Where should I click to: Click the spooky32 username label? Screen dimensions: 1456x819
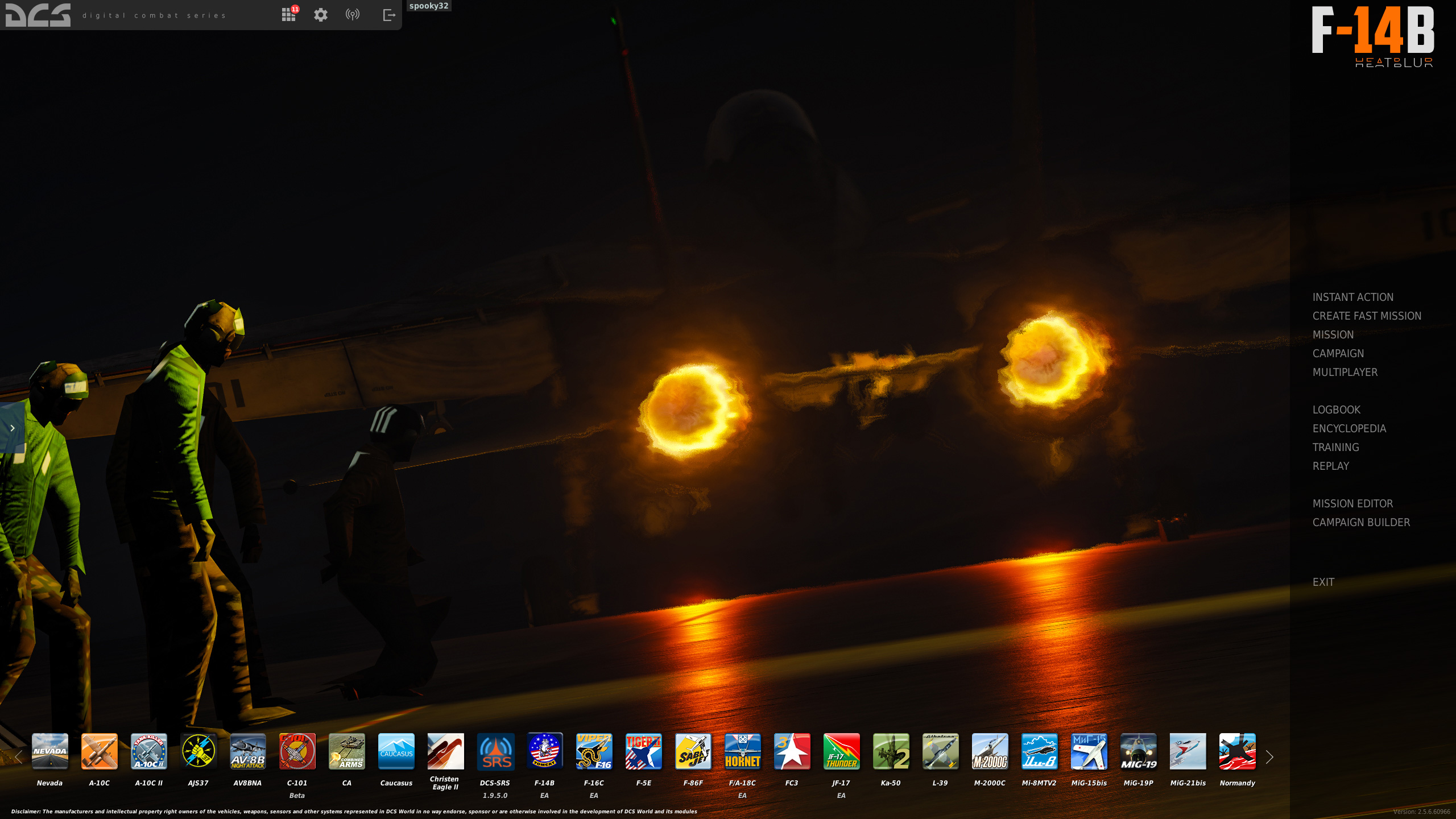[429, 6]
